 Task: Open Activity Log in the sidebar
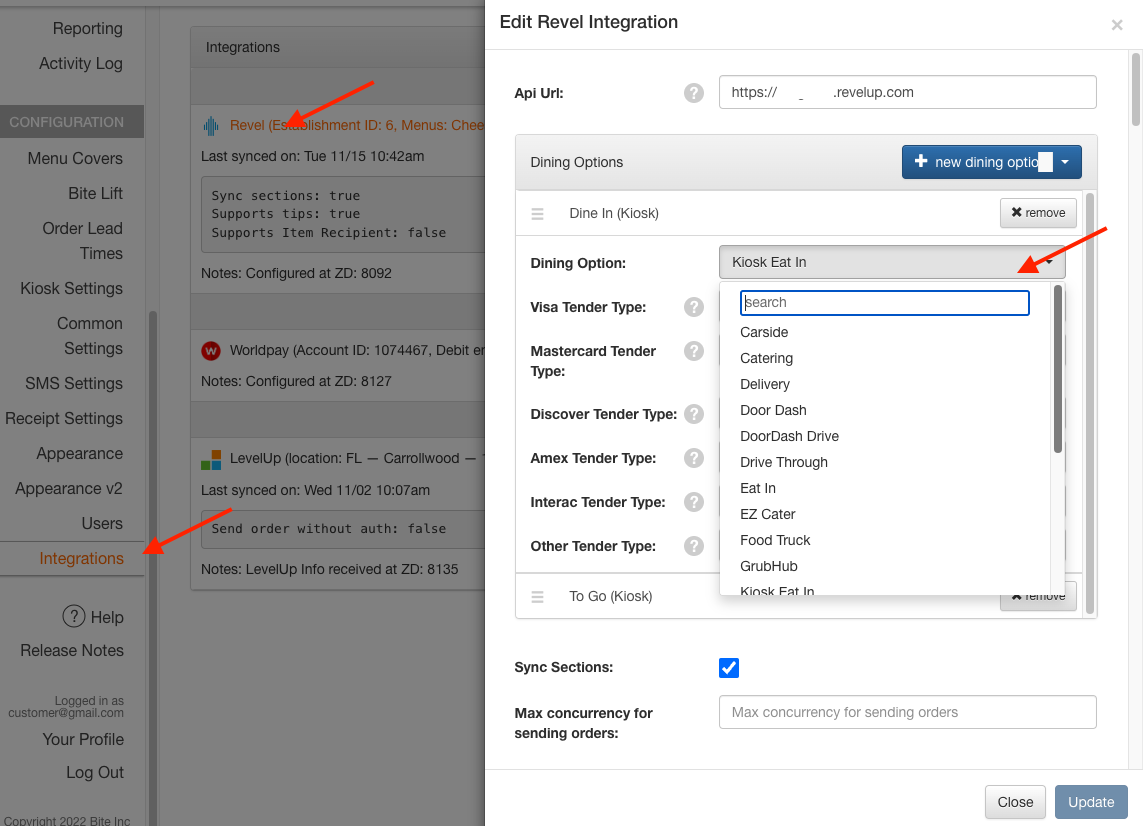(81, 63)
